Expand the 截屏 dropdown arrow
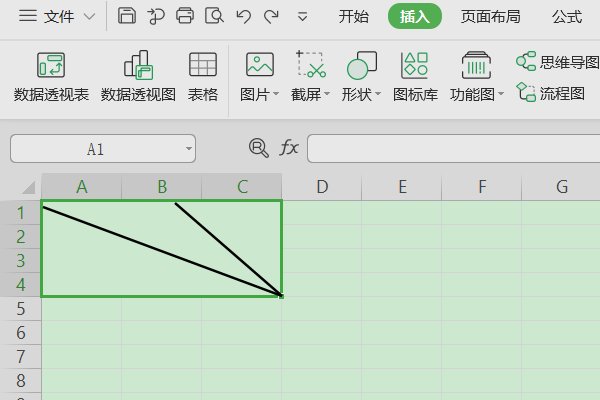The image size is (600, 400). (327, 94)
